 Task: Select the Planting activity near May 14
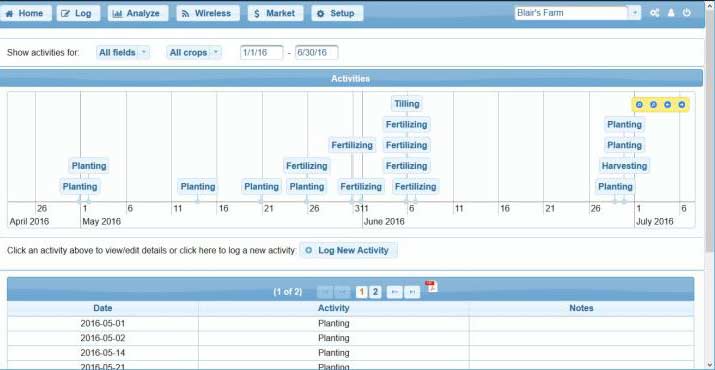[x=197, y=186]
